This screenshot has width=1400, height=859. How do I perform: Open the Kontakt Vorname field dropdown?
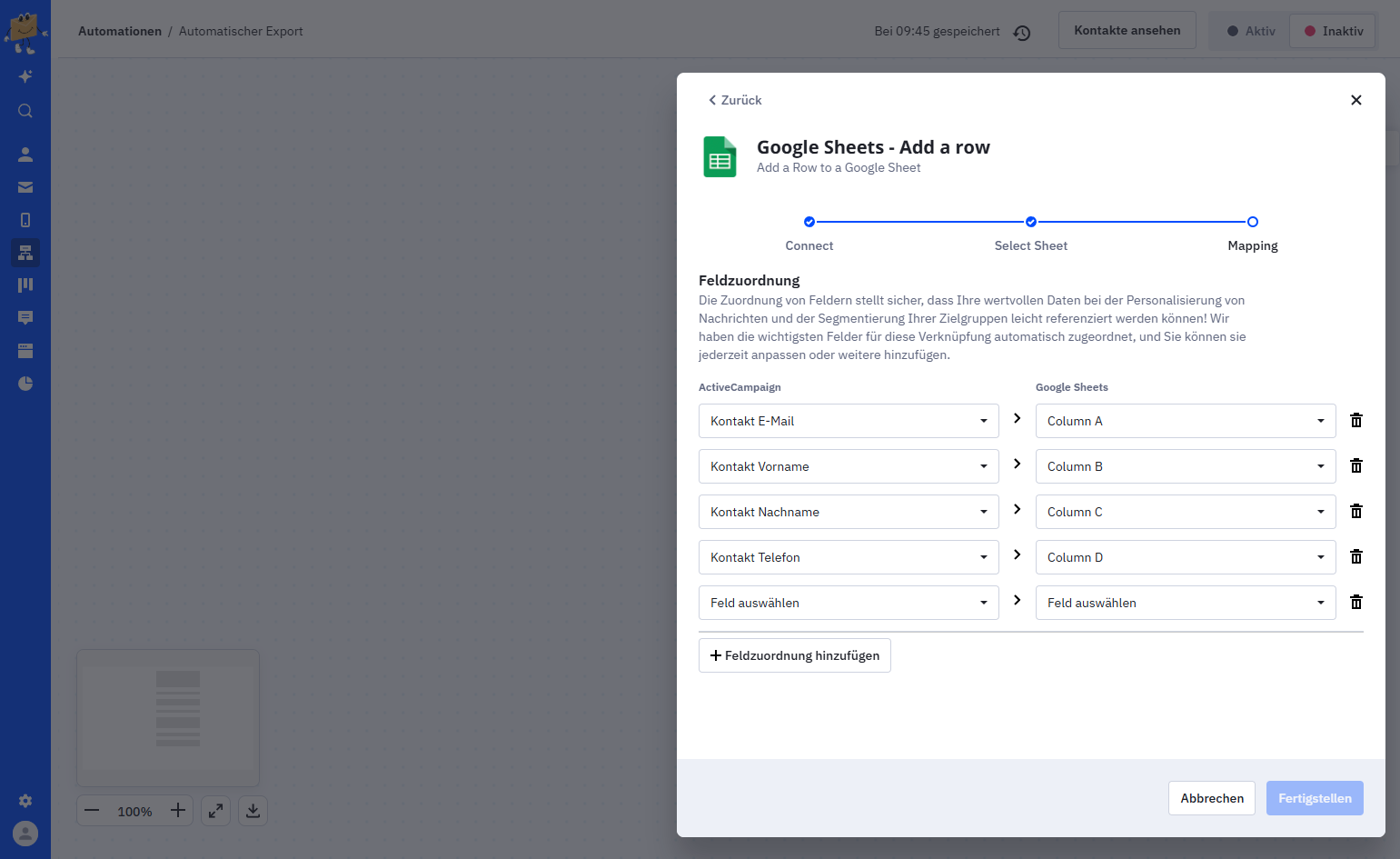click(x=849, y=466)
